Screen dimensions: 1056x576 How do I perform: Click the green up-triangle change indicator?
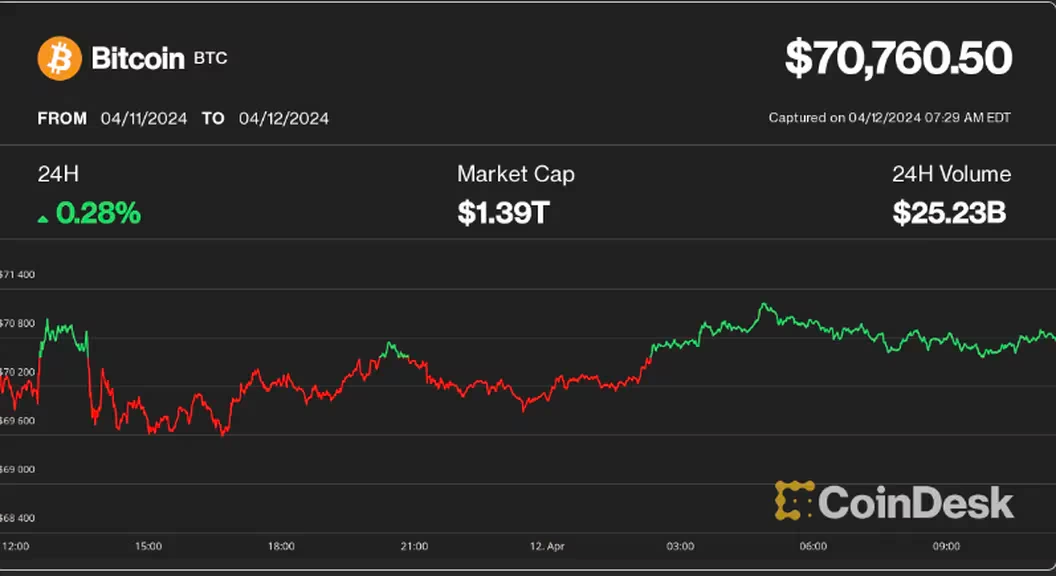(43, 217)
